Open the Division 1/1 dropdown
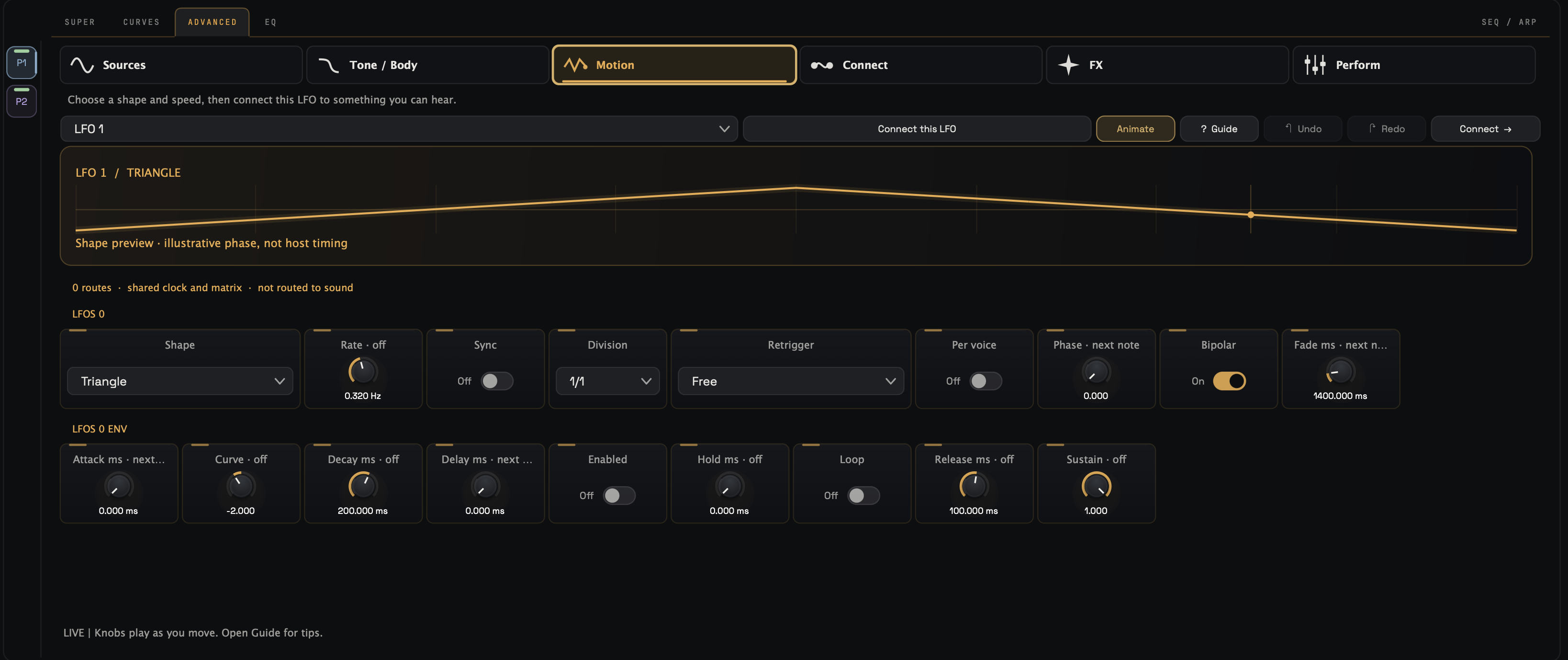Image resolution: width=1568 pixels, height=660 pixels. 607,381
